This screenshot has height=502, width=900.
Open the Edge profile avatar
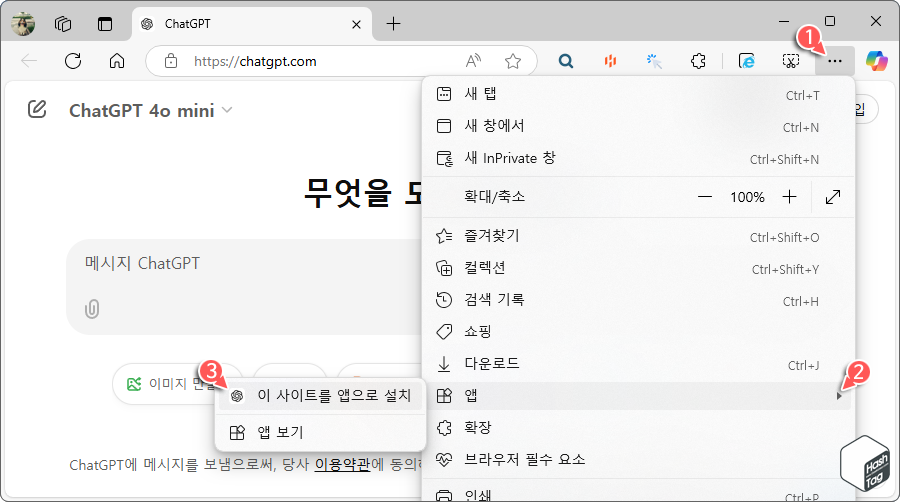coord(23,24)
